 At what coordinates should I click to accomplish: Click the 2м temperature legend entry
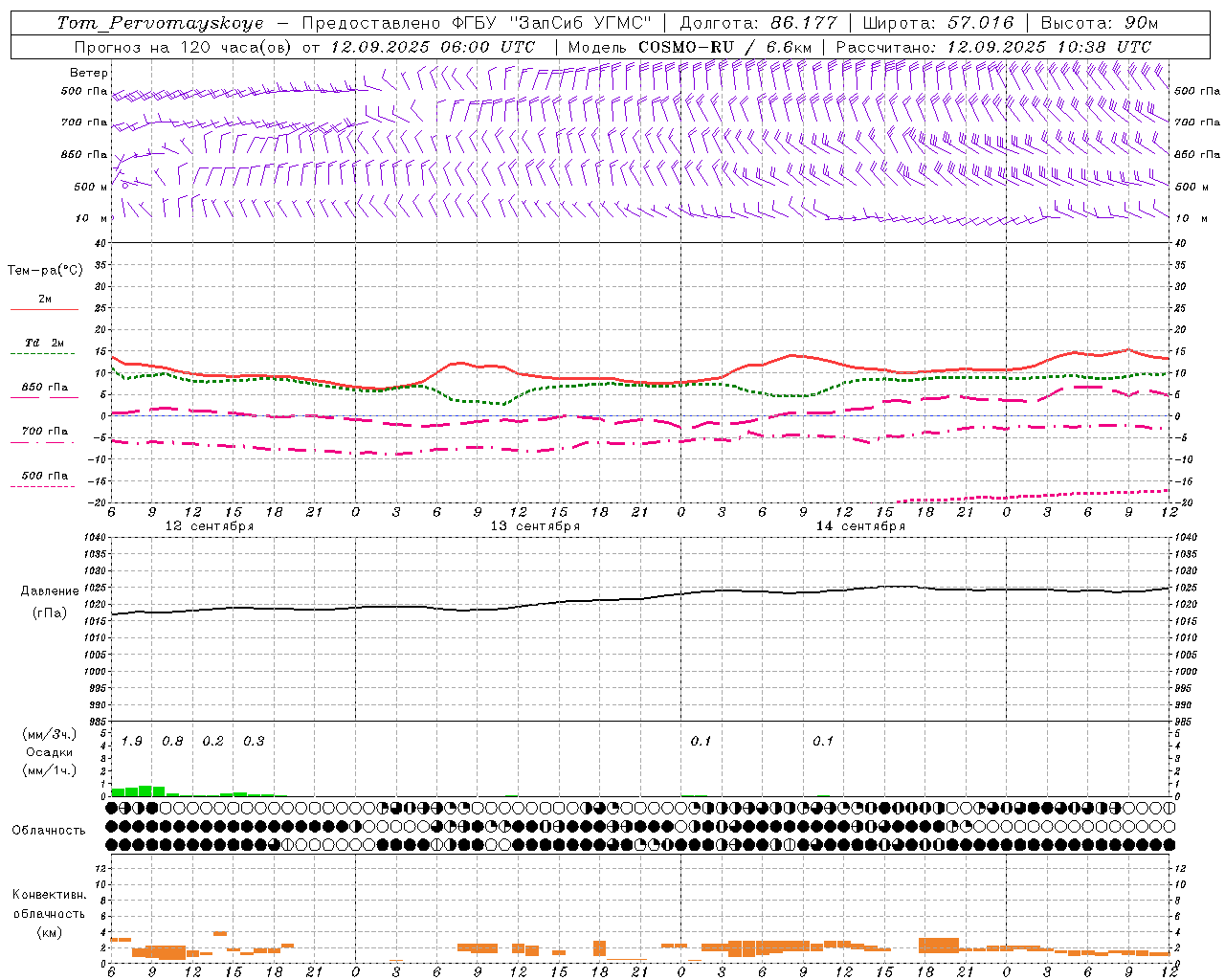pos(45,299)
